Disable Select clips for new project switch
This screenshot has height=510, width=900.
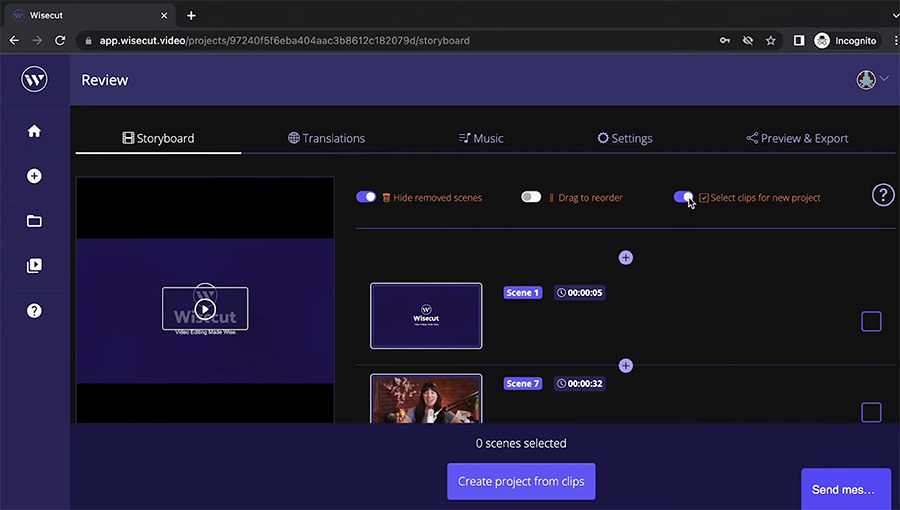pos(683,197)
